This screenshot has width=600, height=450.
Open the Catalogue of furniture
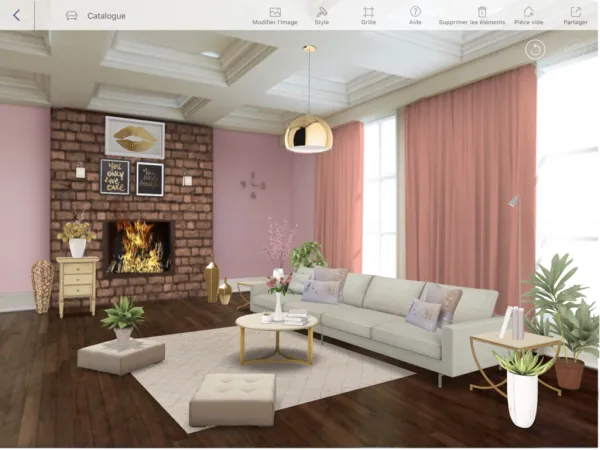(x=95, y=16)
